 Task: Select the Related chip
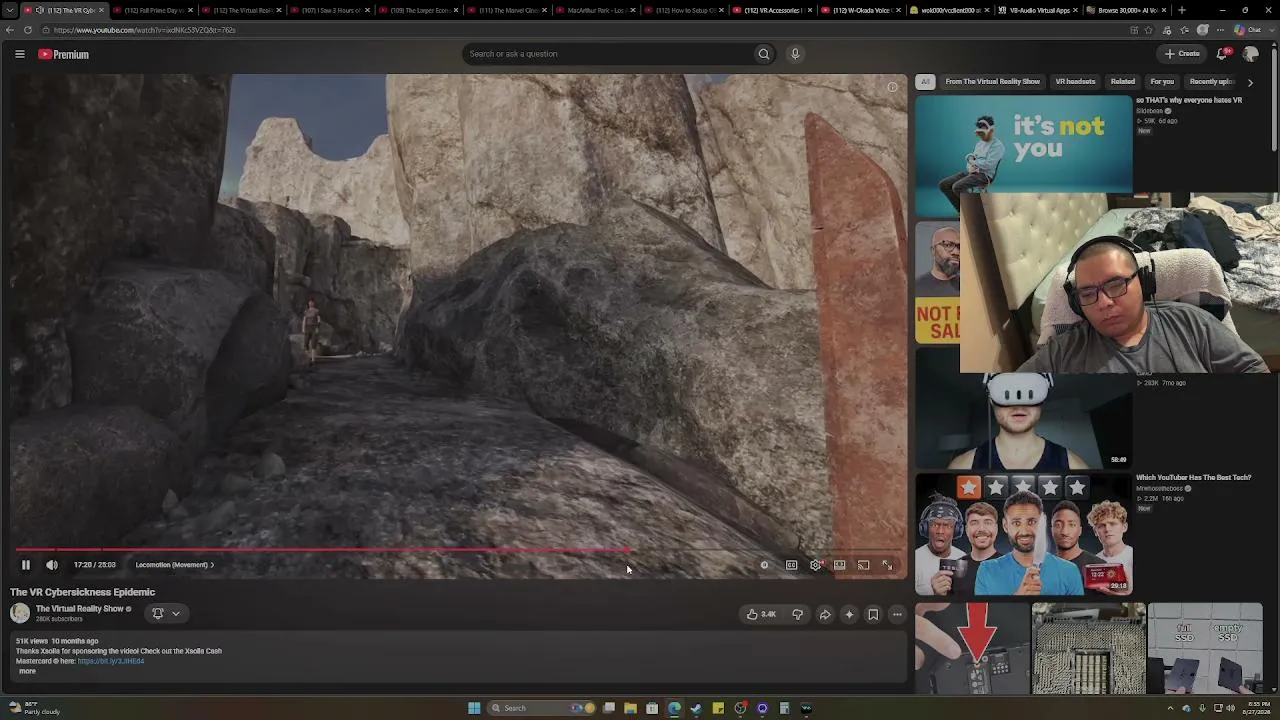(x=1123, y=82)
